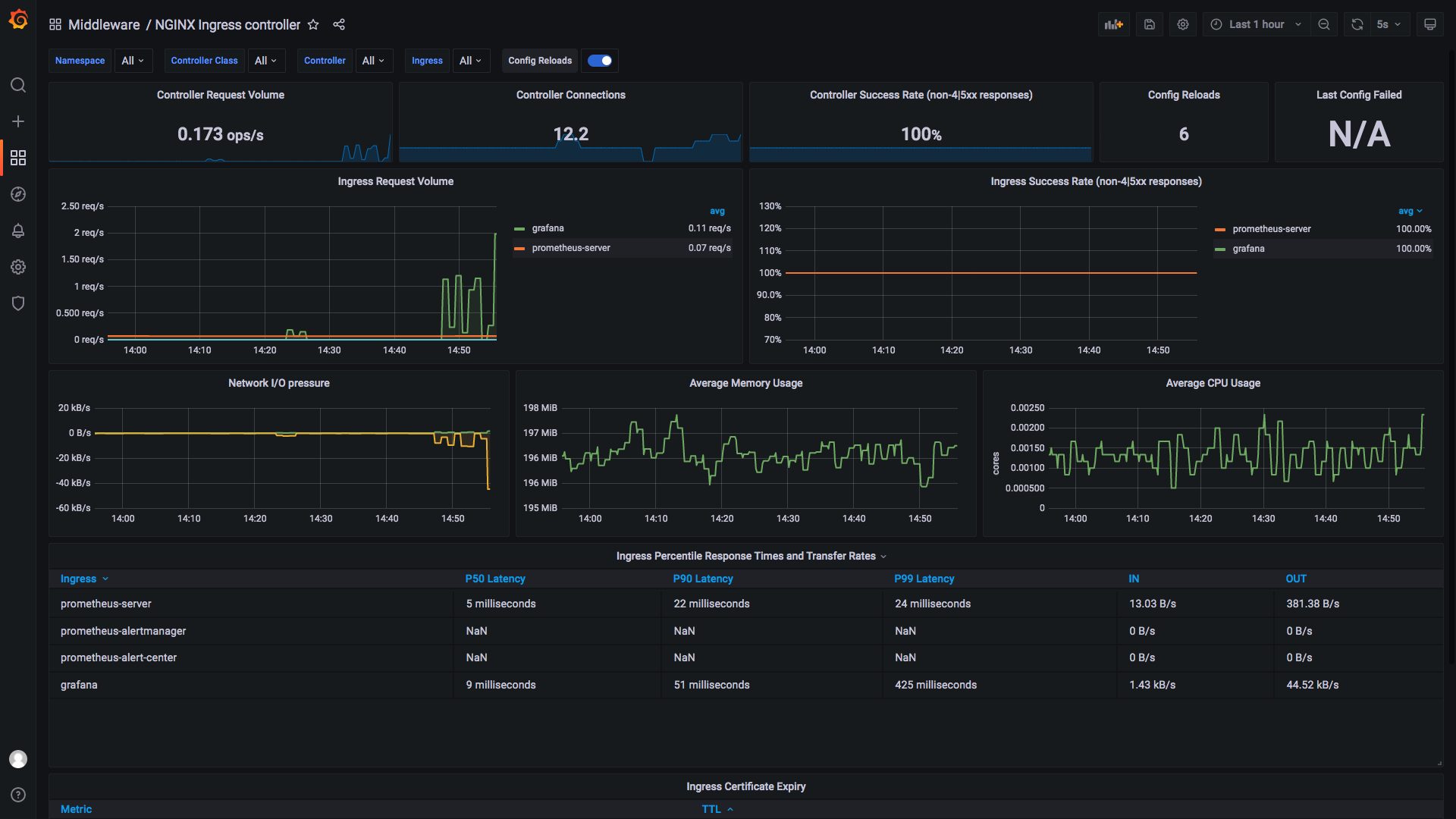Click the NGINX Ingress controller title
Screen dimensions: 1456x819
[x=227, y=24]
